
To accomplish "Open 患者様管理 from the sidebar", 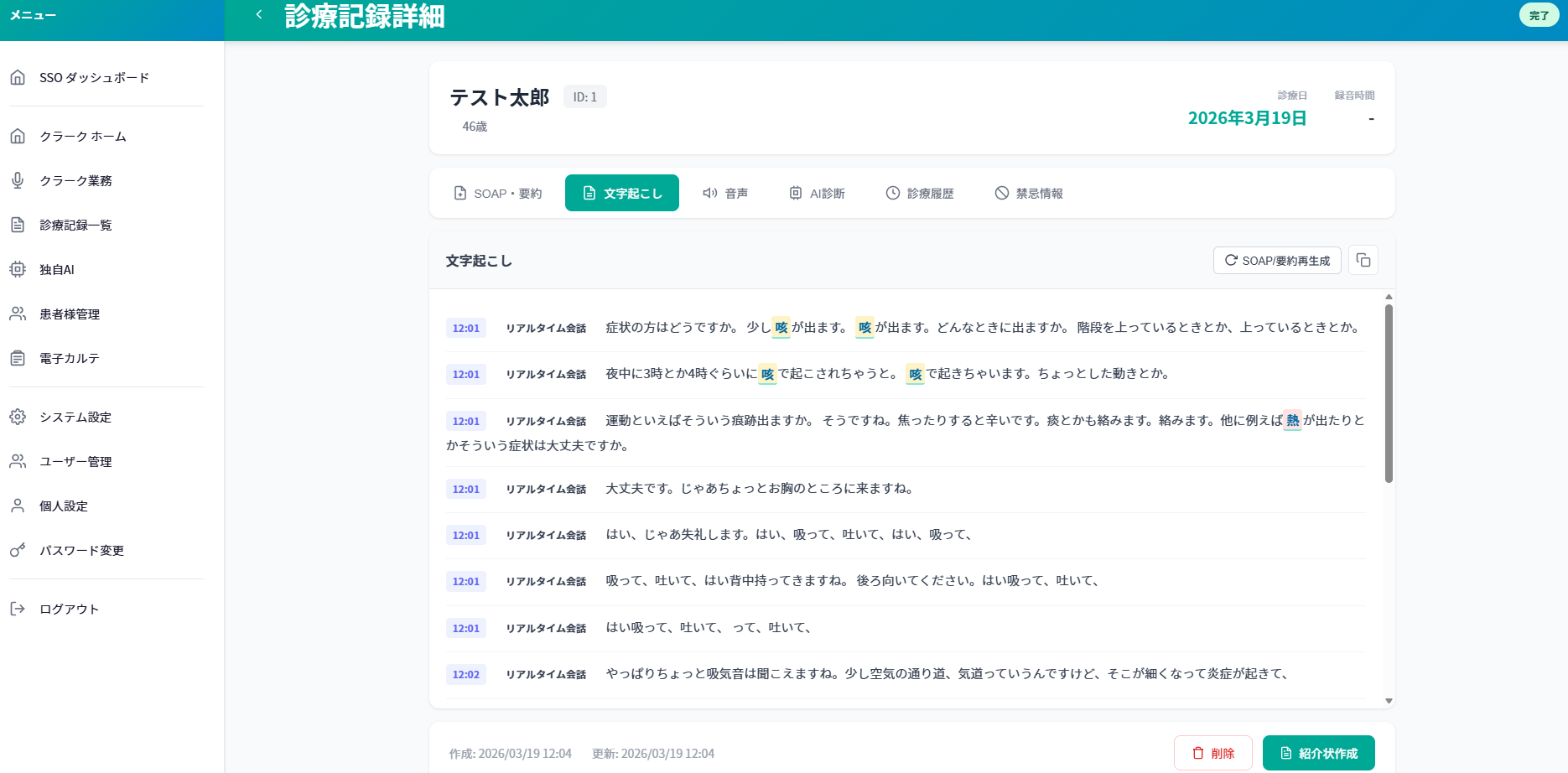I will [x=70, y=314].
